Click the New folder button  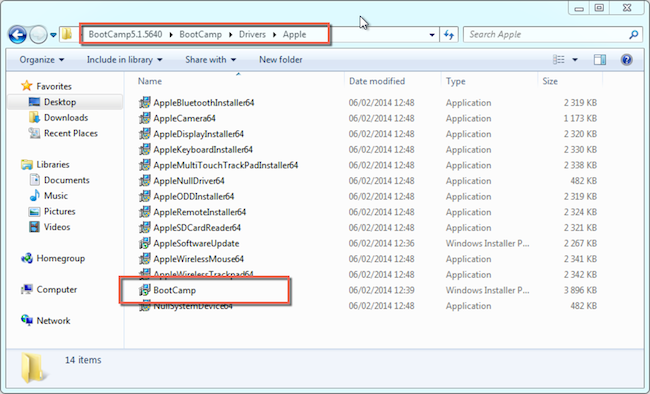coord(281,60)
